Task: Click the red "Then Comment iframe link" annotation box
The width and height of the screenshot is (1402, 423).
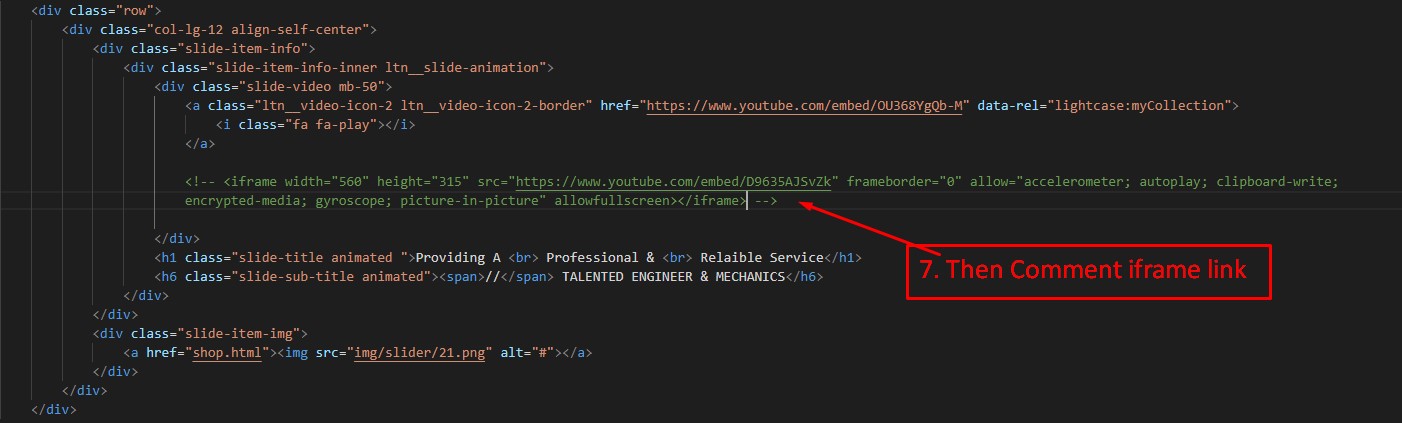Action: (x=1087, y=271)
